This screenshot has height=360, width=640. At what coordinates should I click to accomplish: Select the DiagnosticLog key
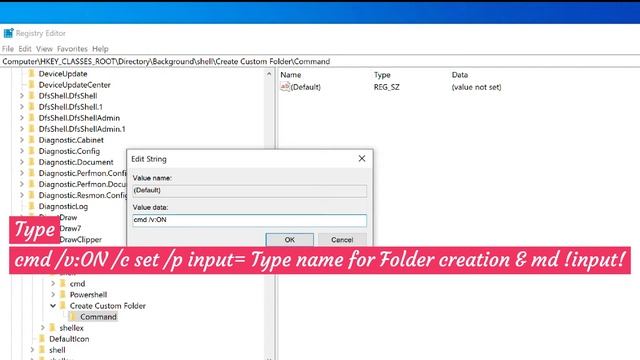coord(63,207)
